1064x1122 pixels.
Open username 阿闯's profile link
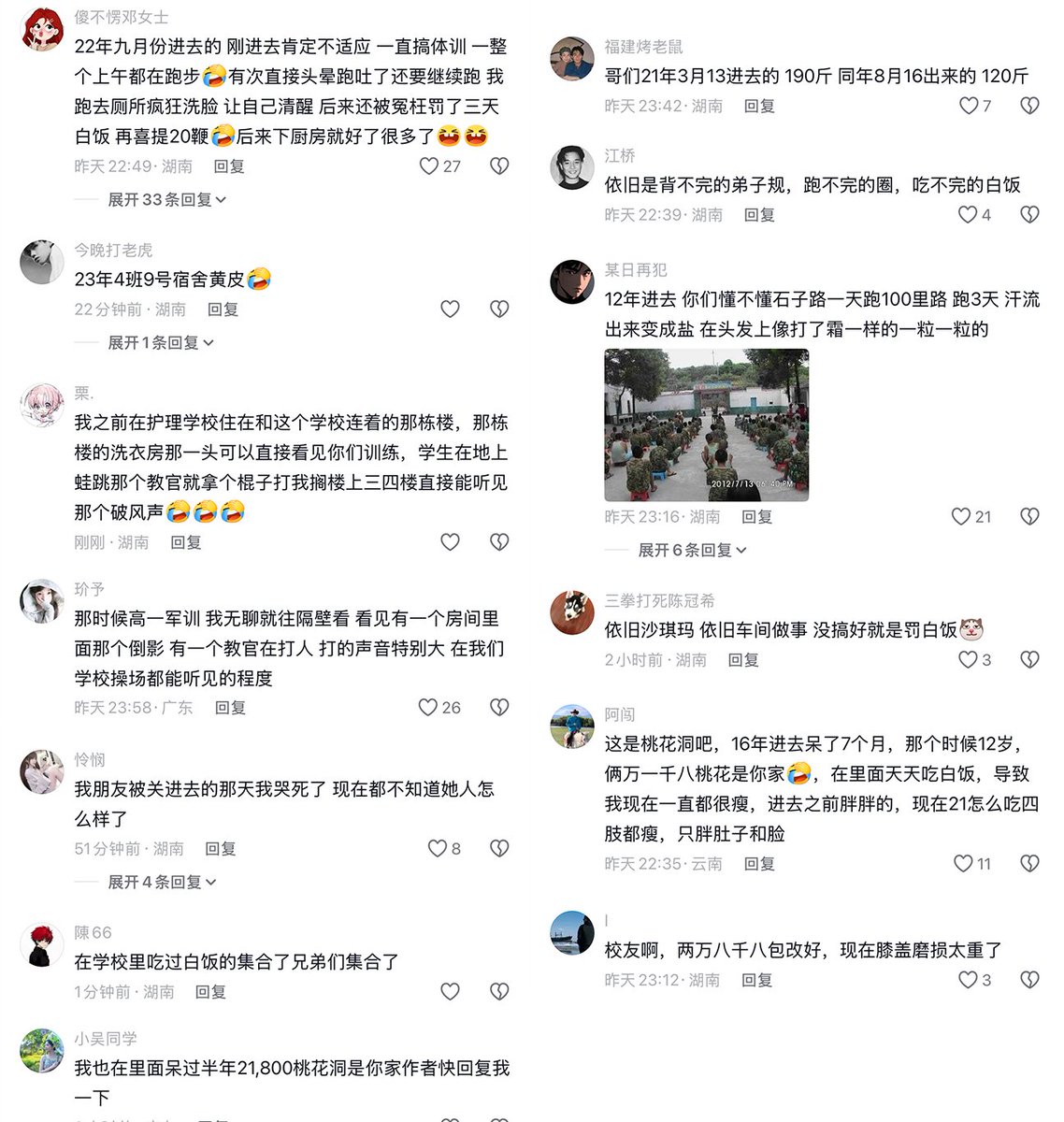pos(620,715)
